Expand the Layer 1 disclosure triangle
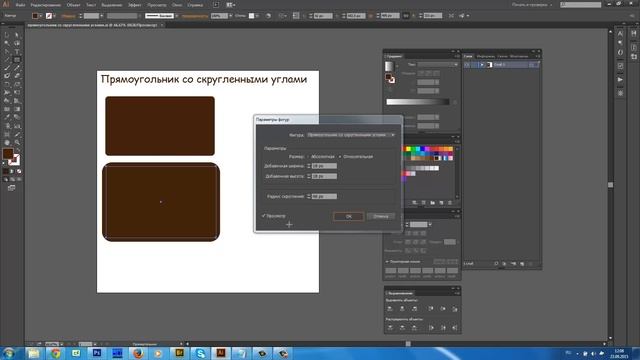Screen dimensions: 640x360 482,64
